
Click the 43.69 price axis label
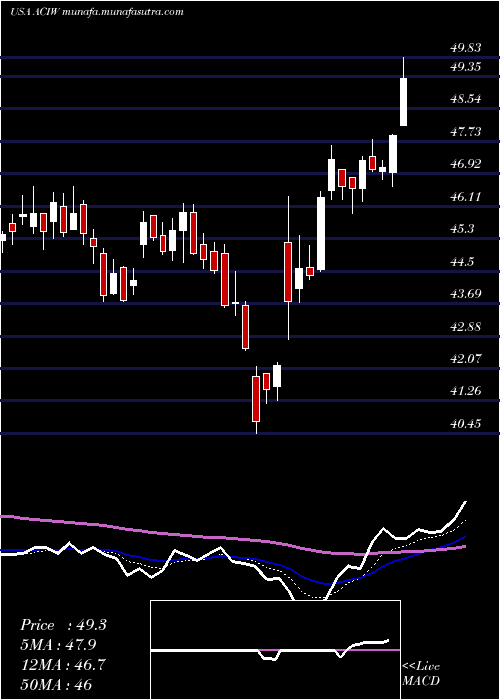[x=465, y=294]
